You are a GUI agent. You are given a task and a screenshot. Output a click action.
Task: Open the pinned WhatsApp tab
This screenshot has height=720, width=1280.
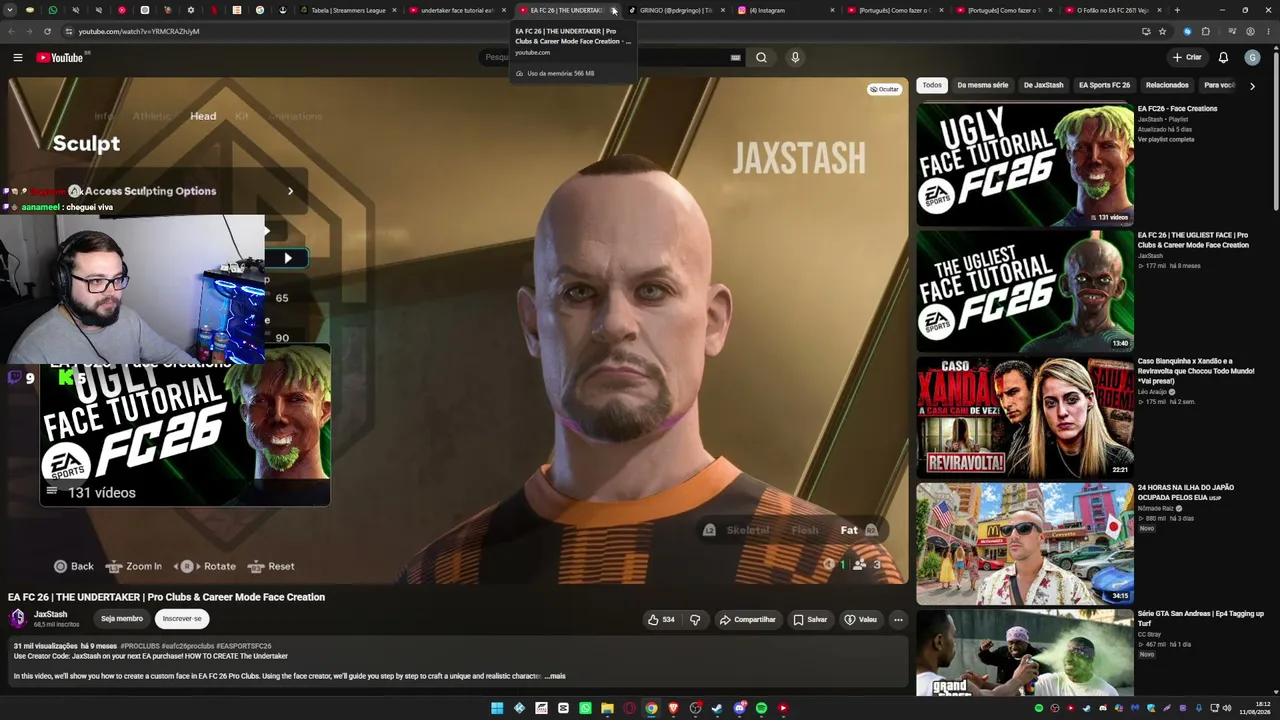[x=53, y=10]
